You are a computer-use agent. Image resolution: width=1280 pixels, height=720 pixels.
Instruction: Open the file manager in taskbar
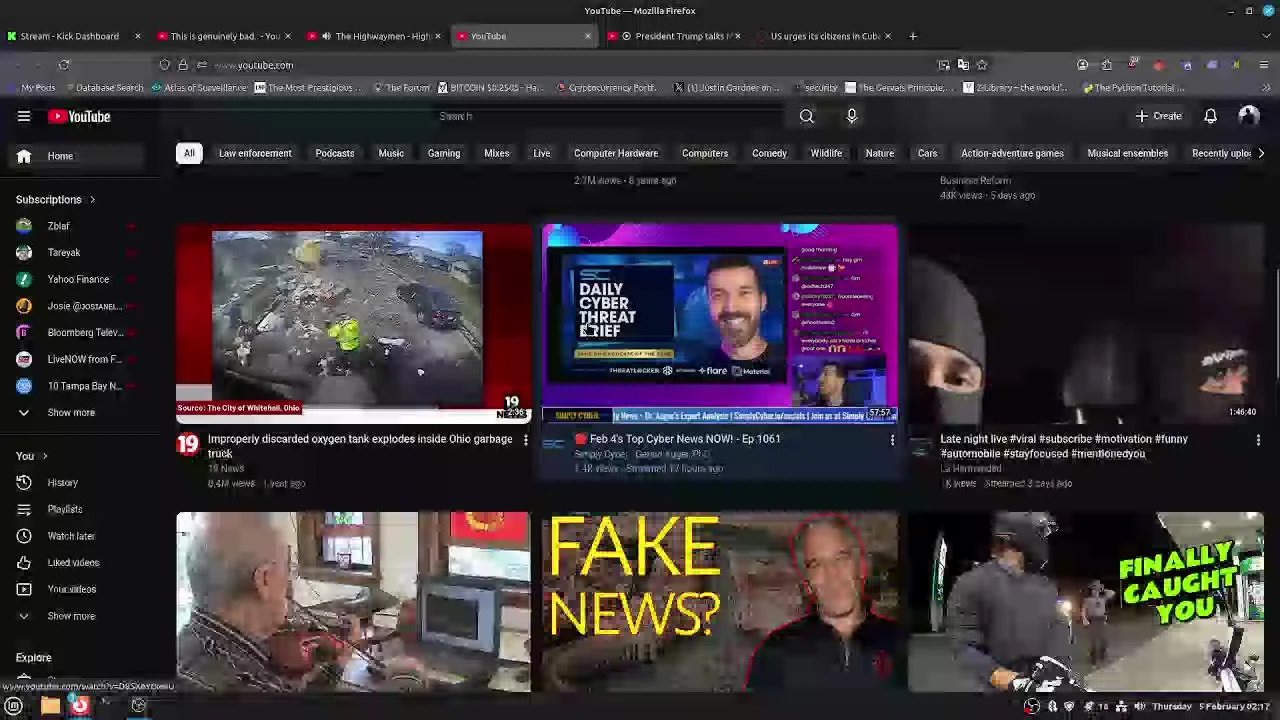50,706
